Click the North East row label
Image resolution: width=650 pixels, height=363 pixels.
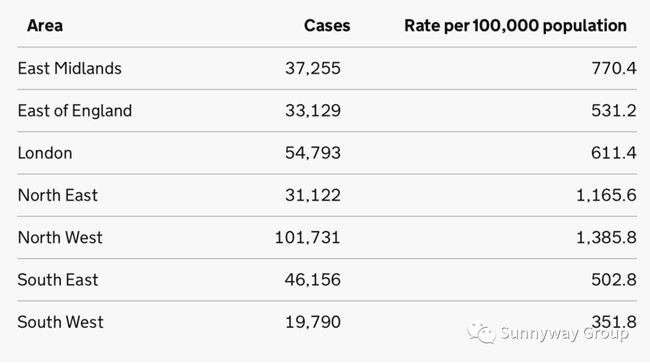[x=58, y=195]
